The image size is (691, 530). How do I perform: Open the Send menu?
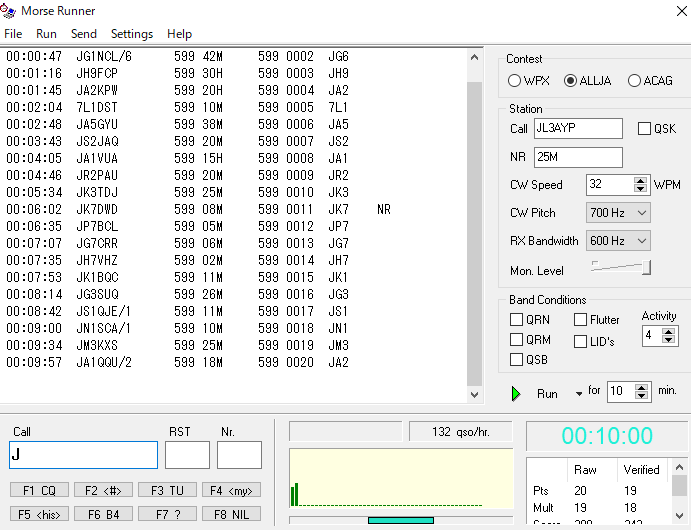[x=84, y=34]
